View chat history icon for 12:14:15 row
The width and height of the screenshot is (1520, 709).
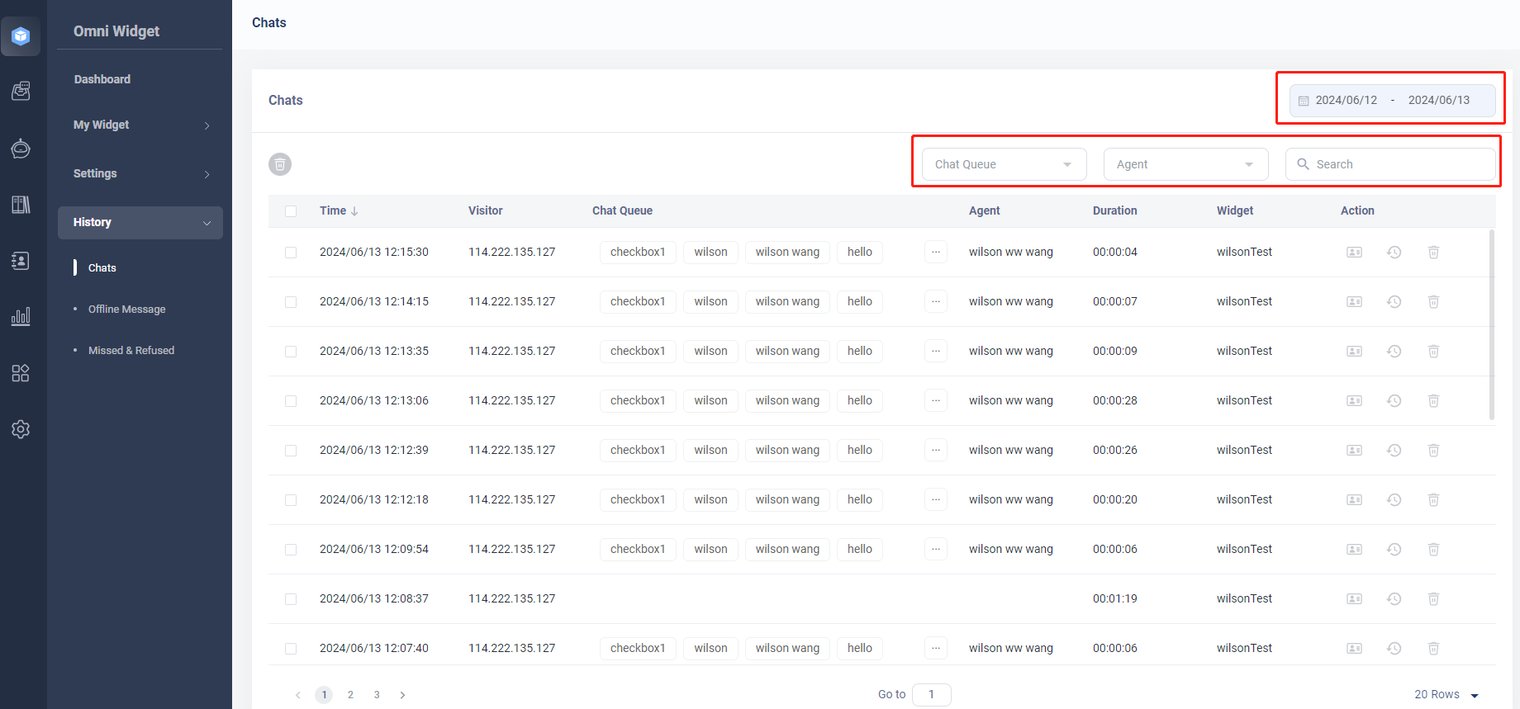[x=1394, y=302]
